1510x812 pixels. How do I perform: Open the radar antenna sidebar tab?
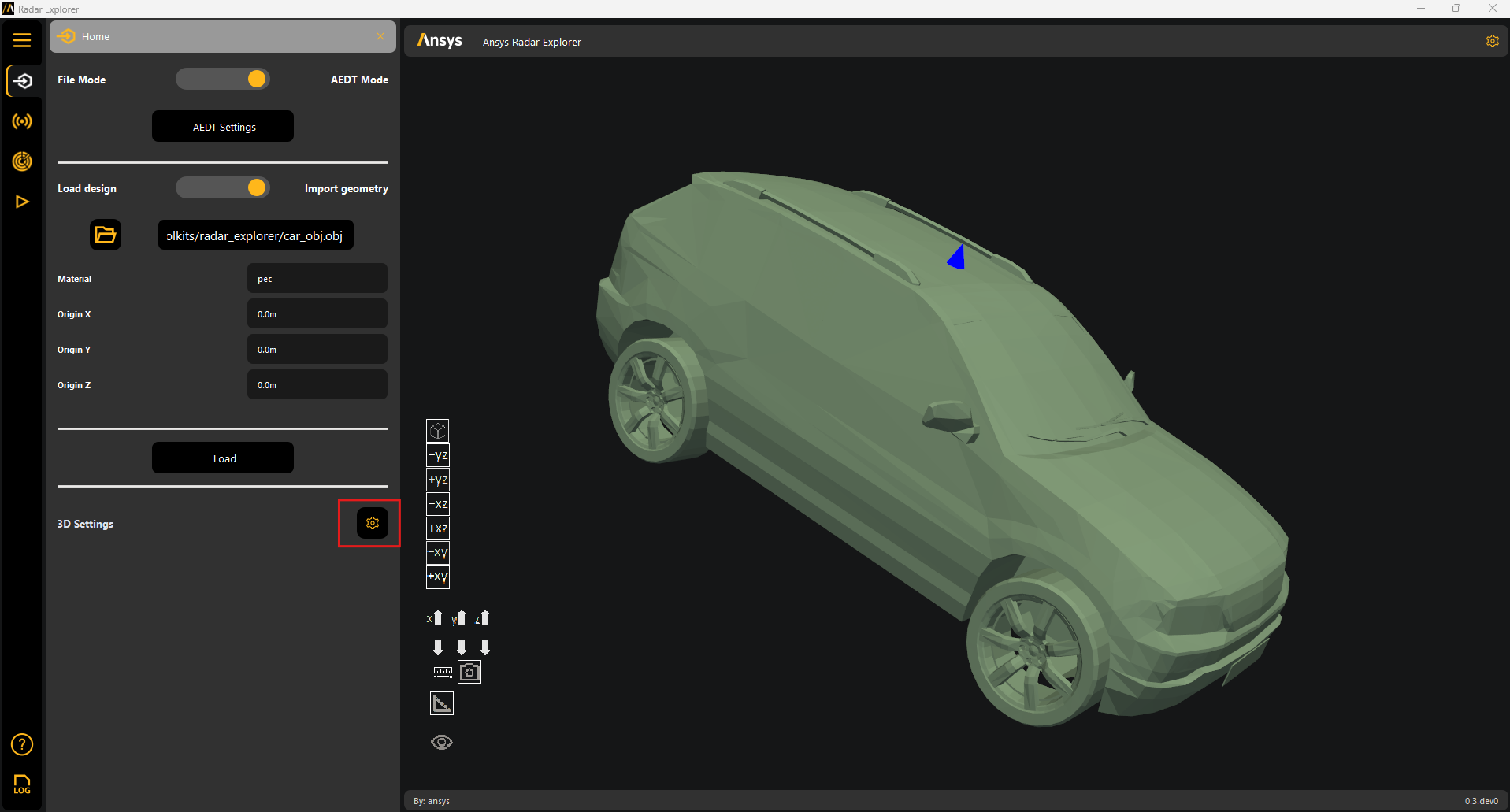[22, 121]
